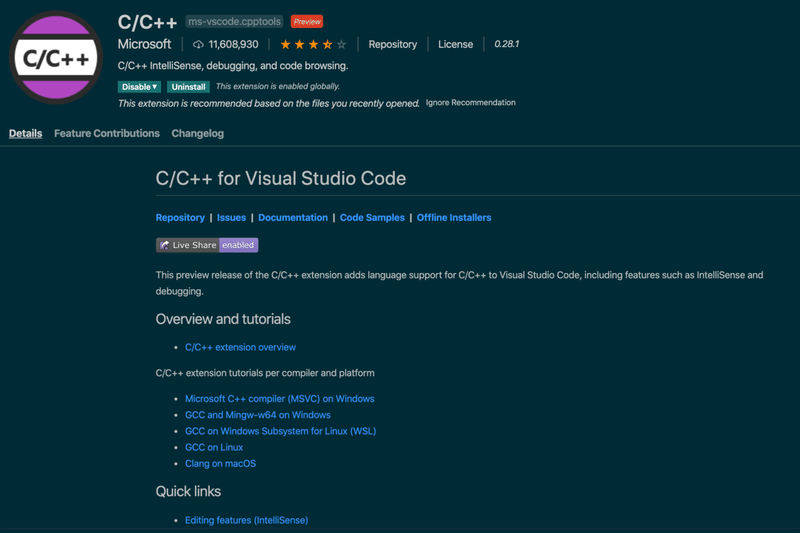This screenshot has height=533, width=800.
Task: Switch to the Changelog tab
Action: click(x=197, y=134)
